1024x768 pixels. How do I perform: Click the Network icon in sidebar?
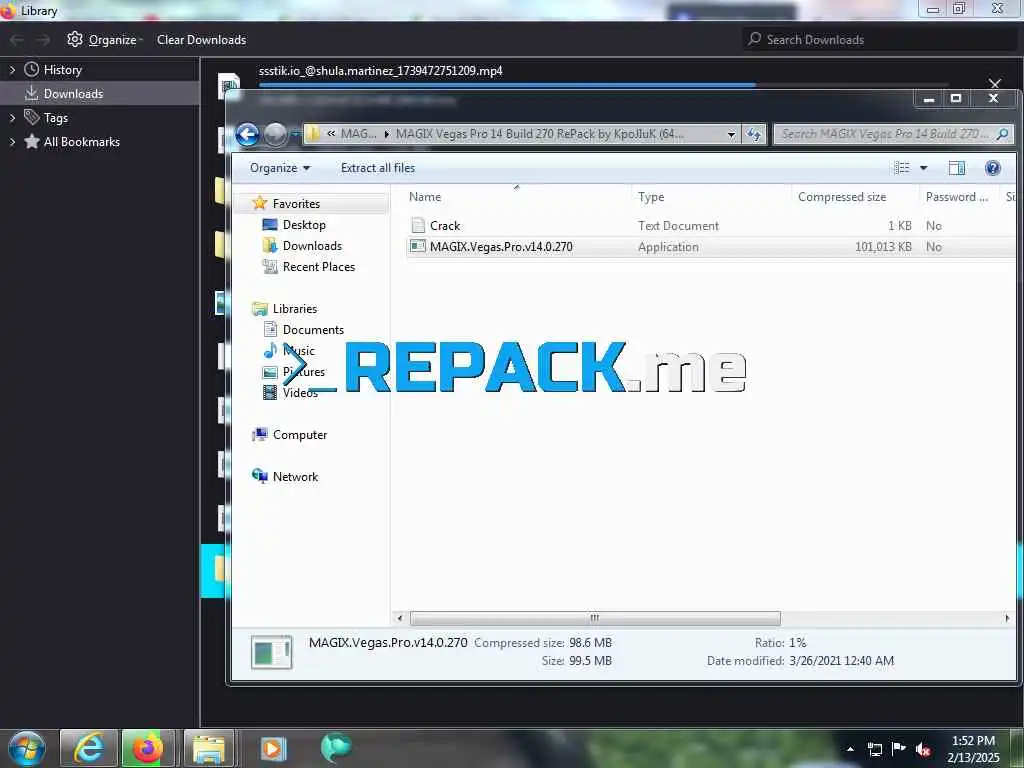pos(259,476)
